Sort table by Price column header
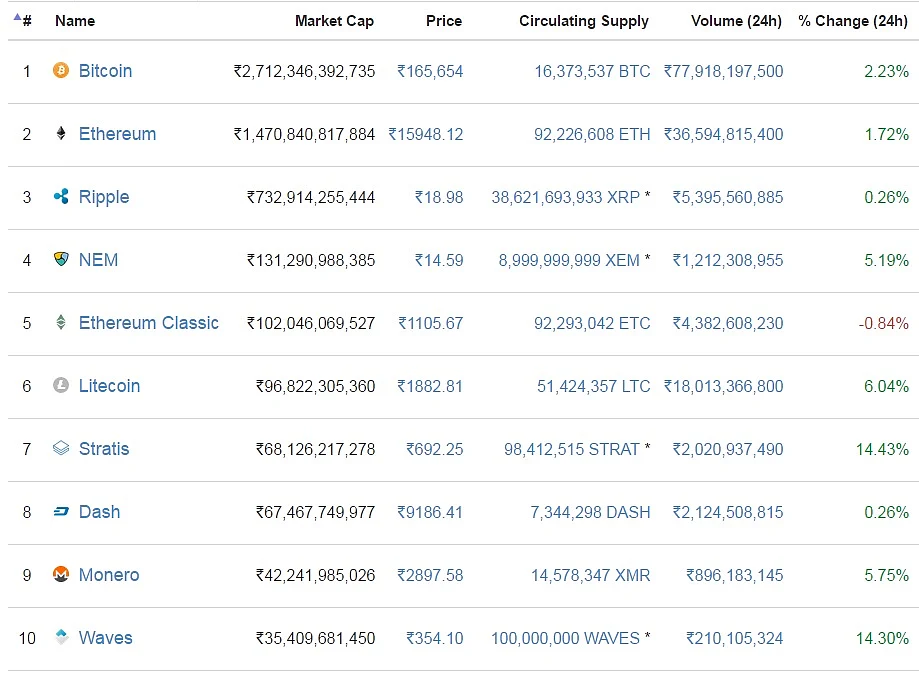 point(444,21)
